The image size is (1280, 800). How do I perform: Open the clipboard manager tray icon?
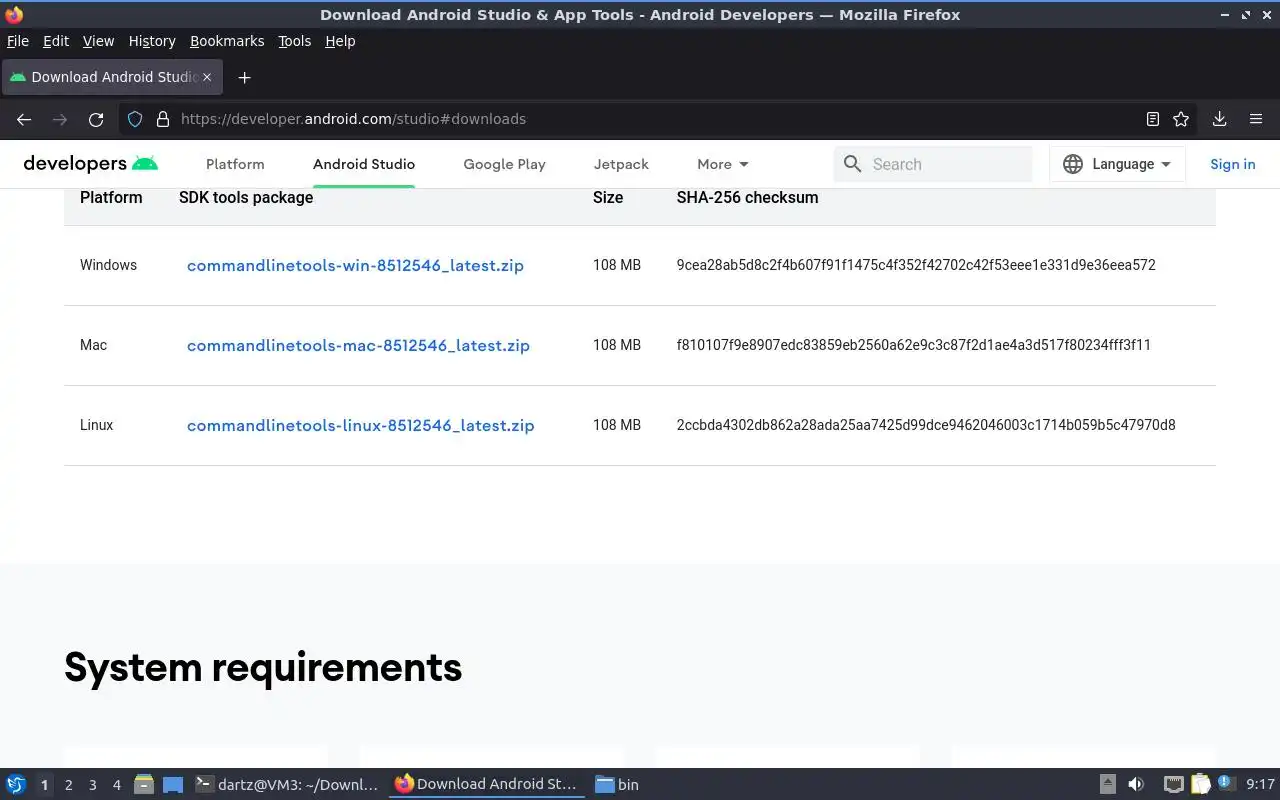click(1200, 785)
